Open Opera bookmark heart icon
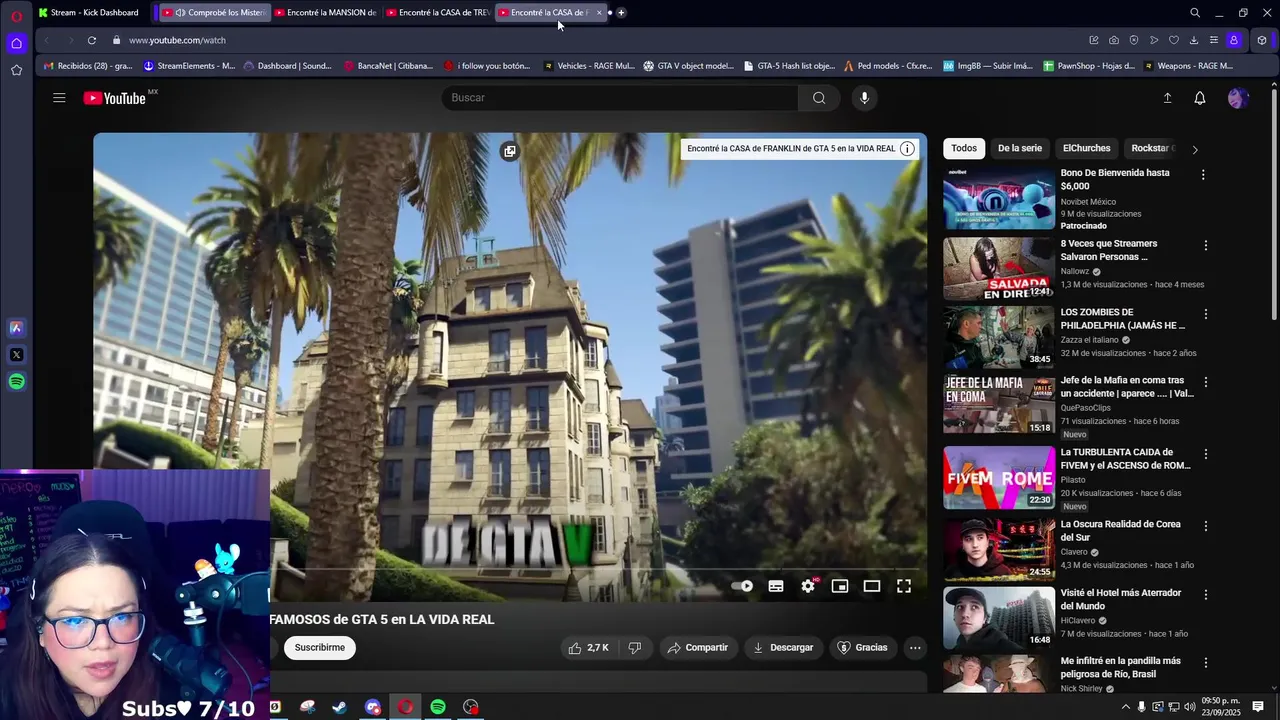Viewport: 1280px width, 720px height. point(1174,40)
